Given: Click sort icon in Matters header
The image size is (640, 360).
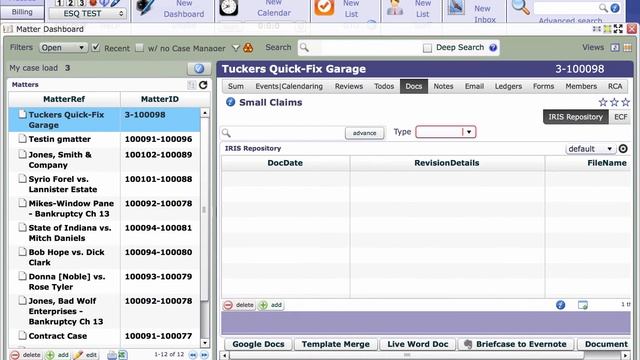Looking at the screenshot, I should click(191, 85).
